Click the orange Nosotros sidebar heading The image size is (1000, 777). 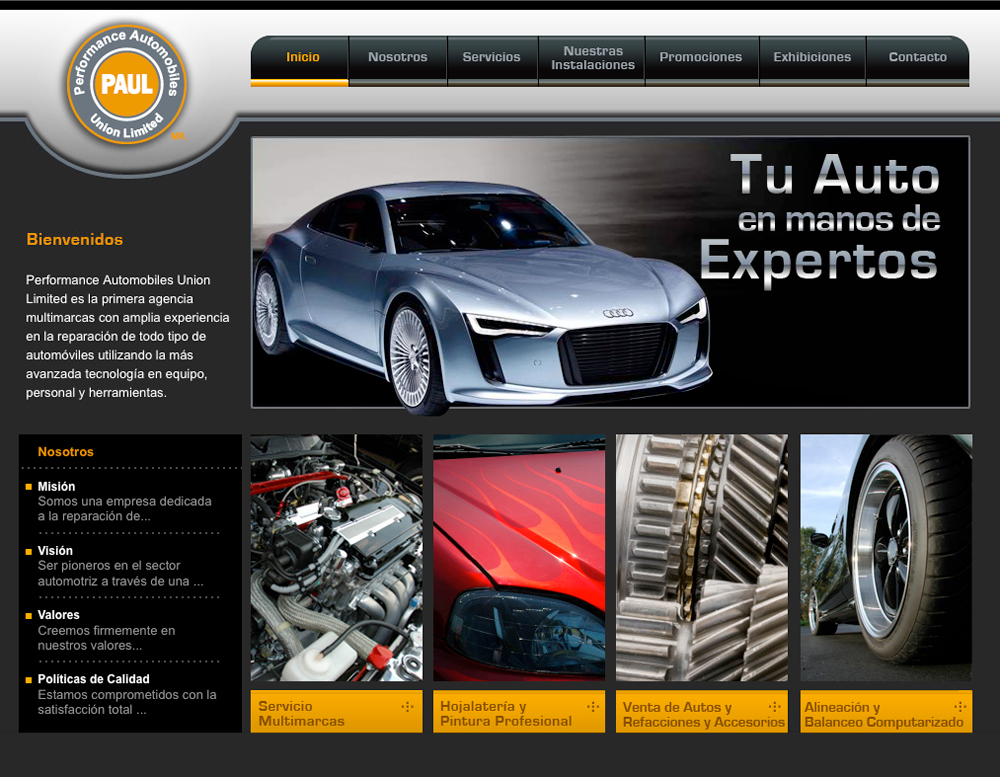66,452
